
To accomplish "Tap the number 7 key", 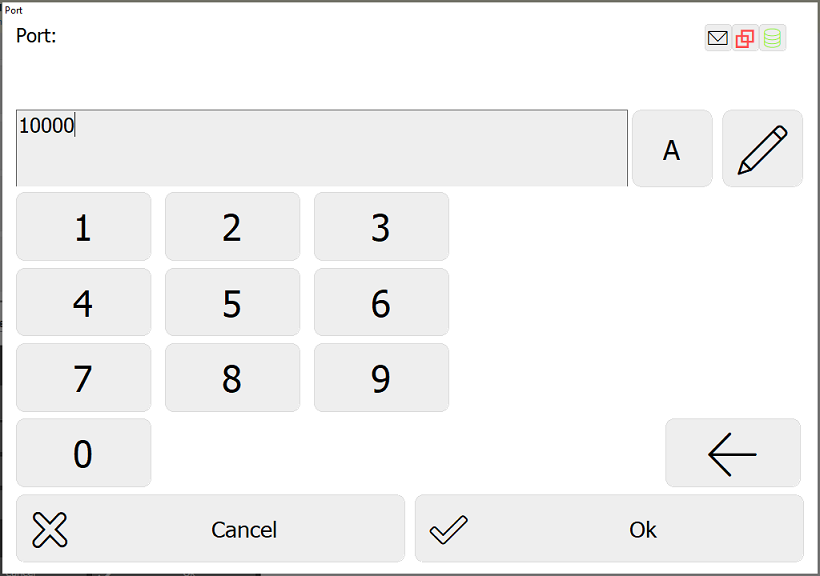I will click(x=84, y=378).
